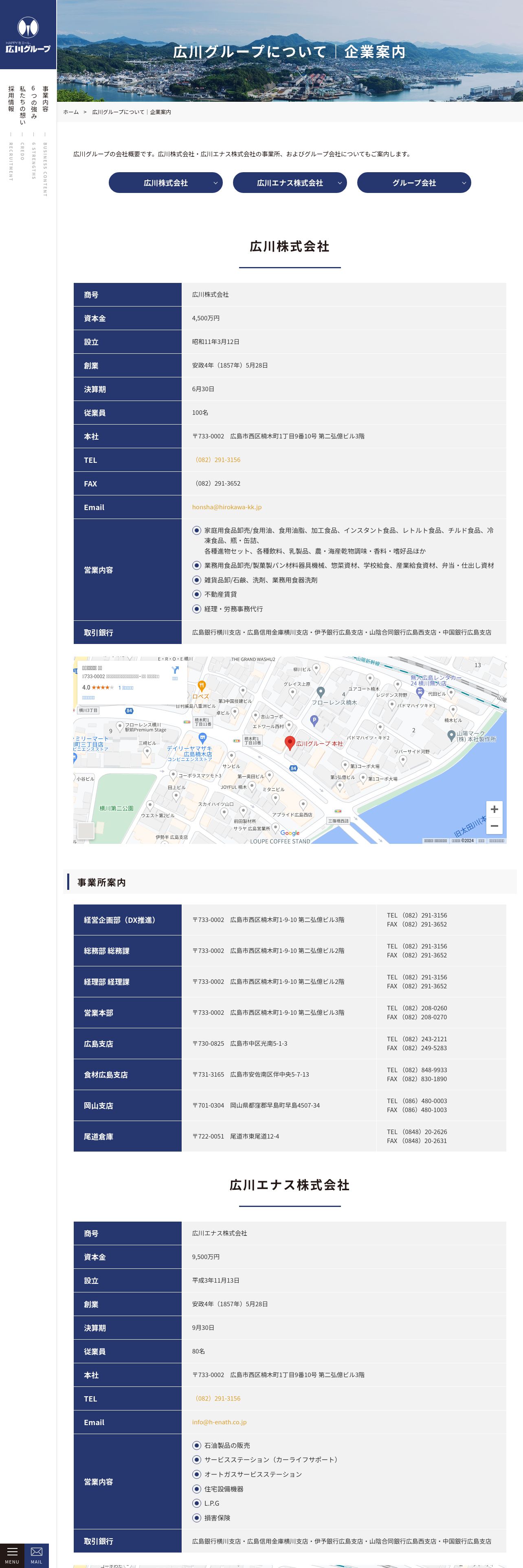
Task: Jump to グループ会社 section button
Action: (x=414, y=183)
